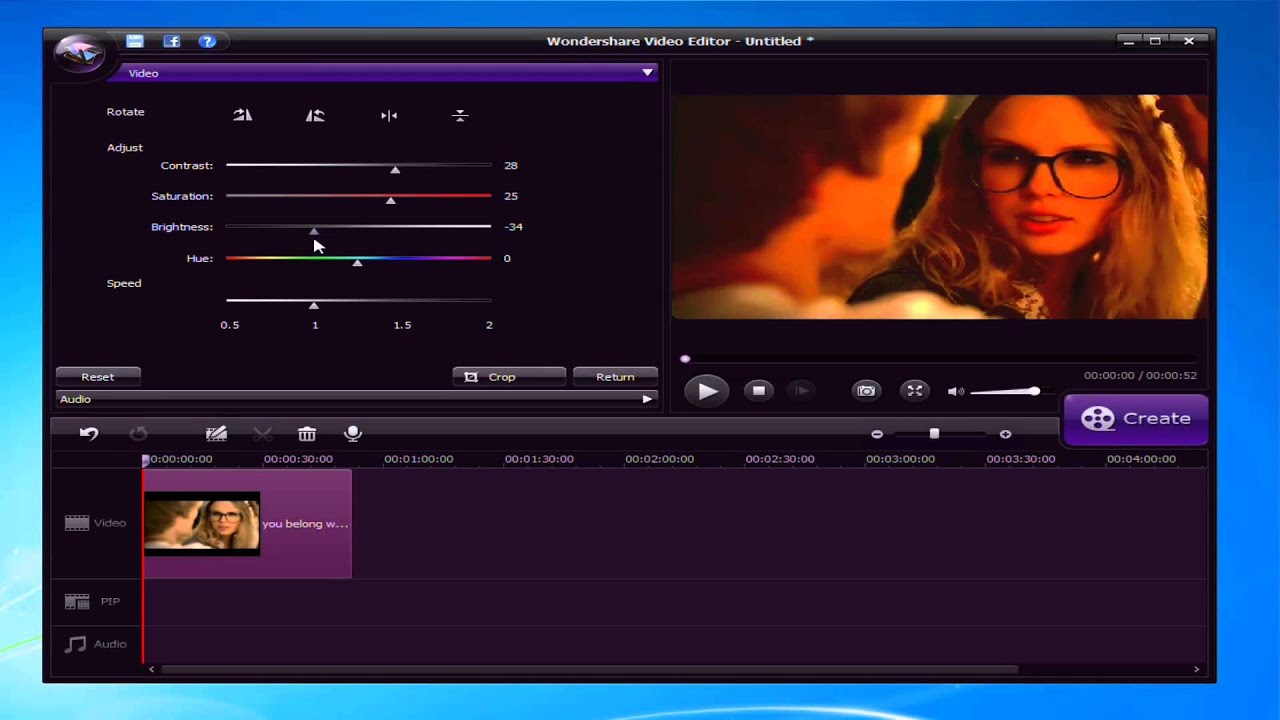Image resolution: width=1280 pixels, height=720 pixels.
Task: Click the Reset button
Action: 98,377
